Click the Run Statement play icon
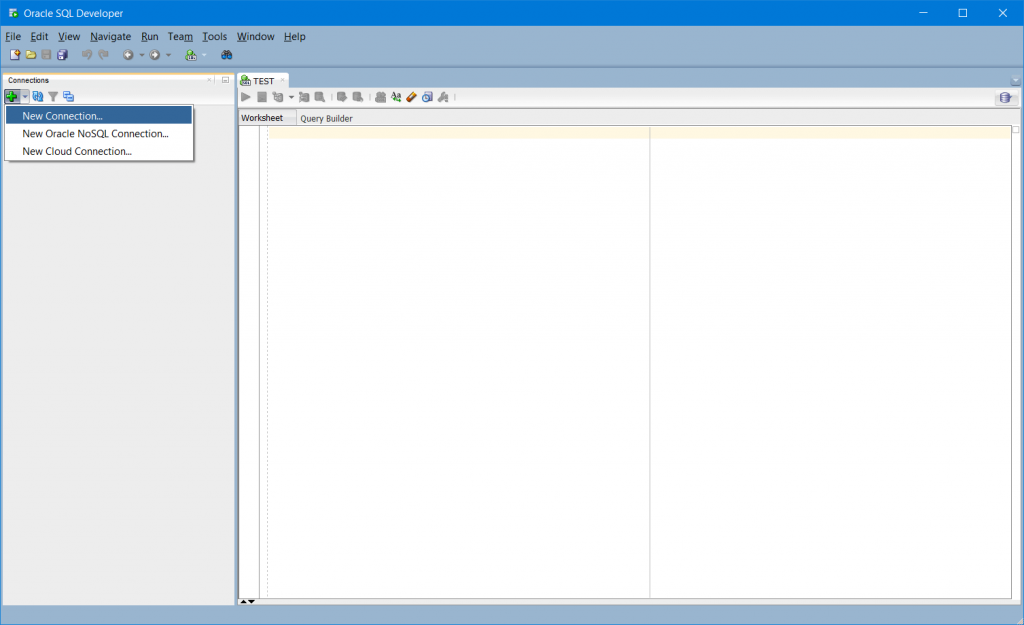 tap(246, 97)
